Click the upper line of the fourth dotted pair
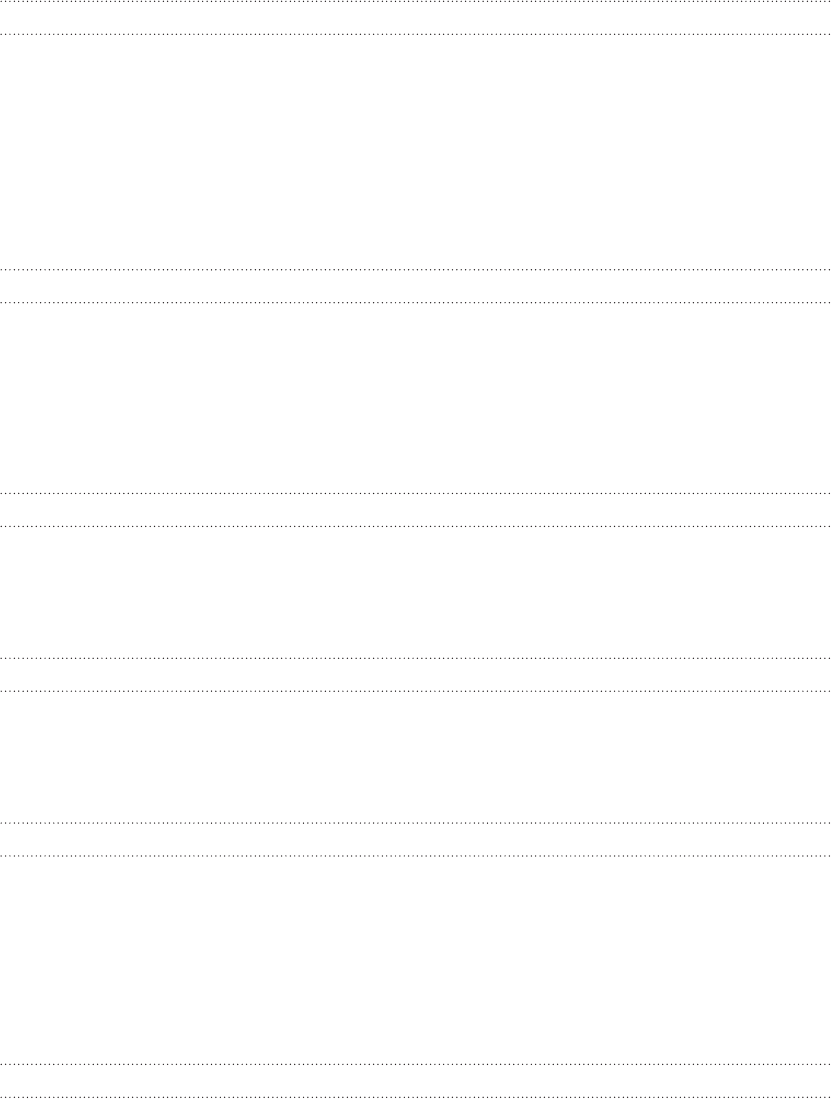This screenshot has height=1099, width=831. tap(416, 658)
